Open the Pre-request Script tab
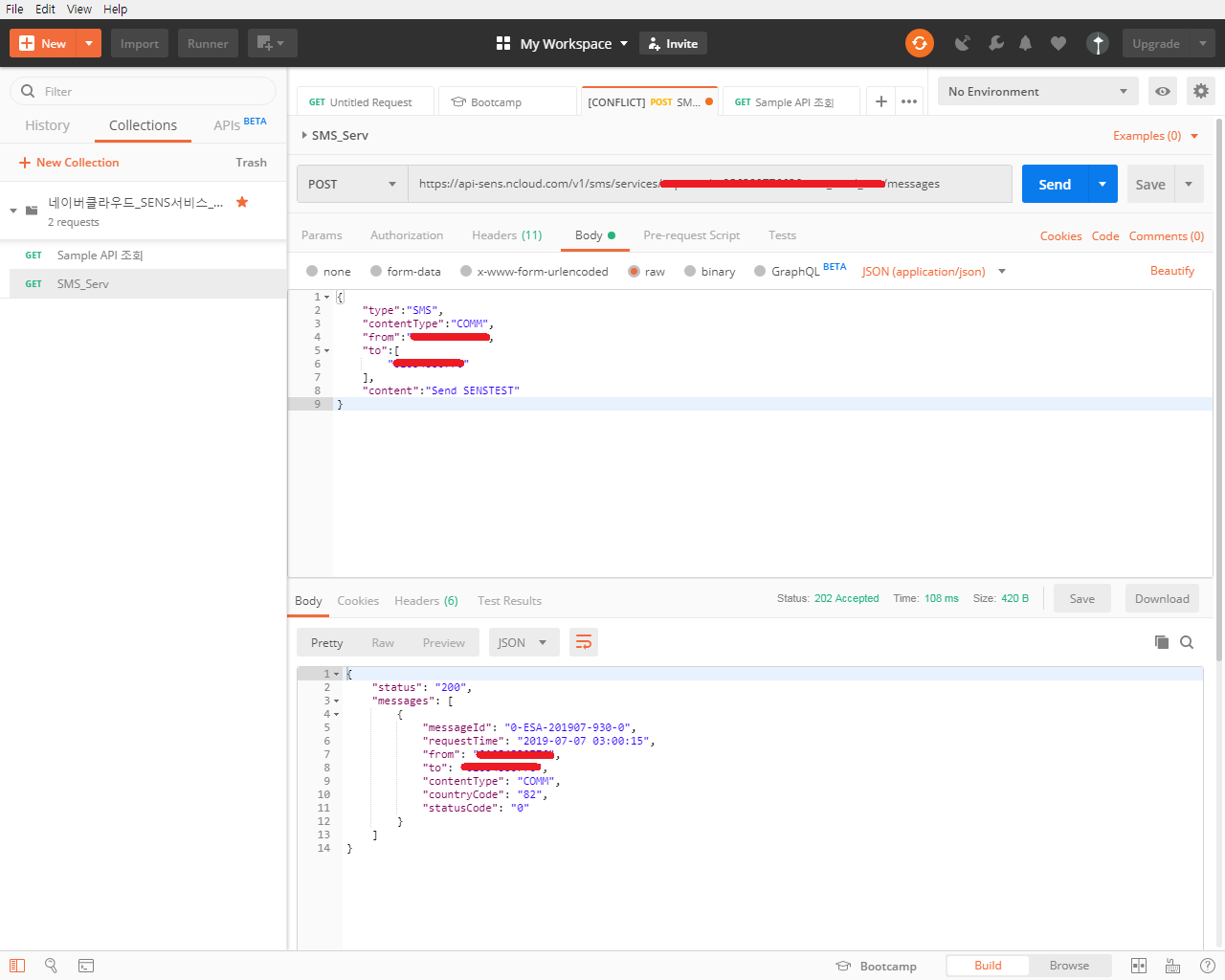The width and height of the screenshot is (1225, 980). (x=691, y=234)
